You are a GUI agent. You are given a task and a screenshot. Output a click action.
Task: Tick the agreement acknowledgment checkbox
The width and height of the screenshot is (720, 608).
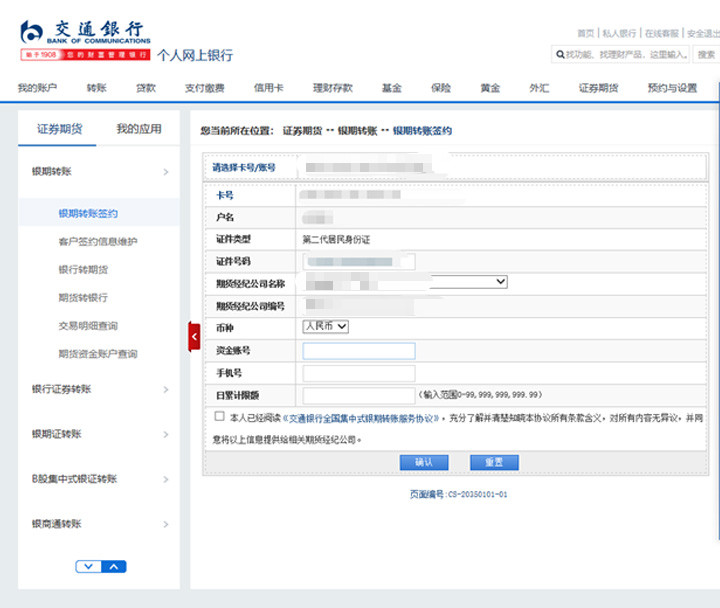[x=219, y=416]
